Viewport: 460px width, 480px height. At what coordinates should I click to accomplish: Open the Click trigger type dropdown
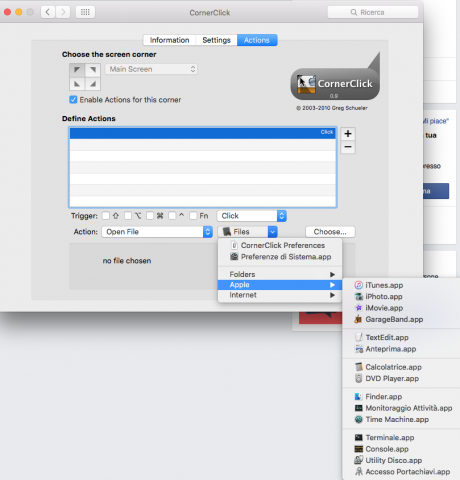click(252, 216)
